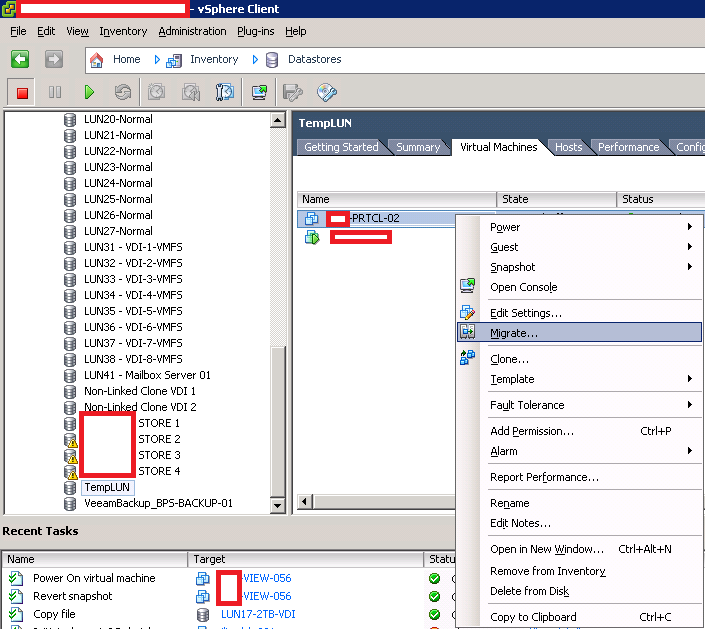Expand the Template submenu

tap(689, 379)
